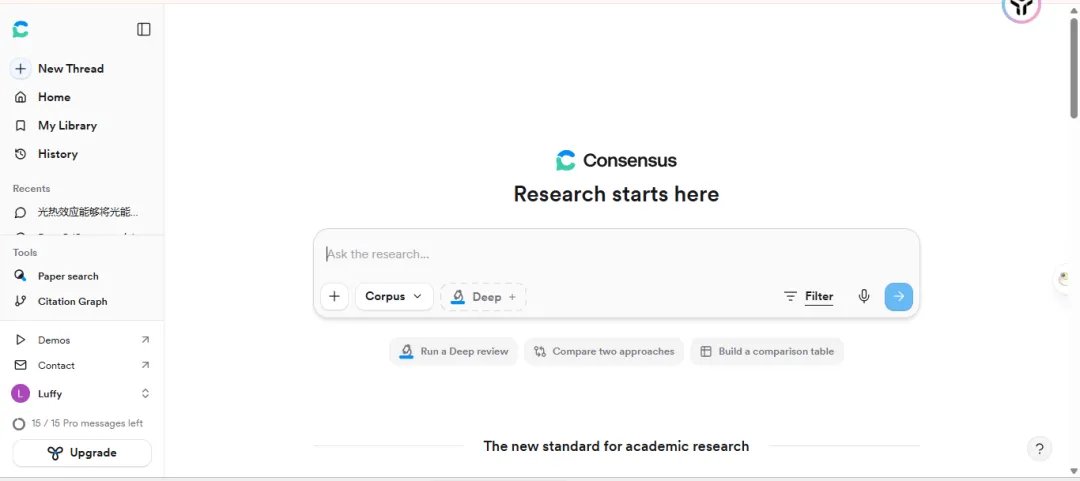Image resolution: width=1080 pixels, height=481 pixels.
Task: Submit query with the blue arrow button
Action: (x=898, y=296)
